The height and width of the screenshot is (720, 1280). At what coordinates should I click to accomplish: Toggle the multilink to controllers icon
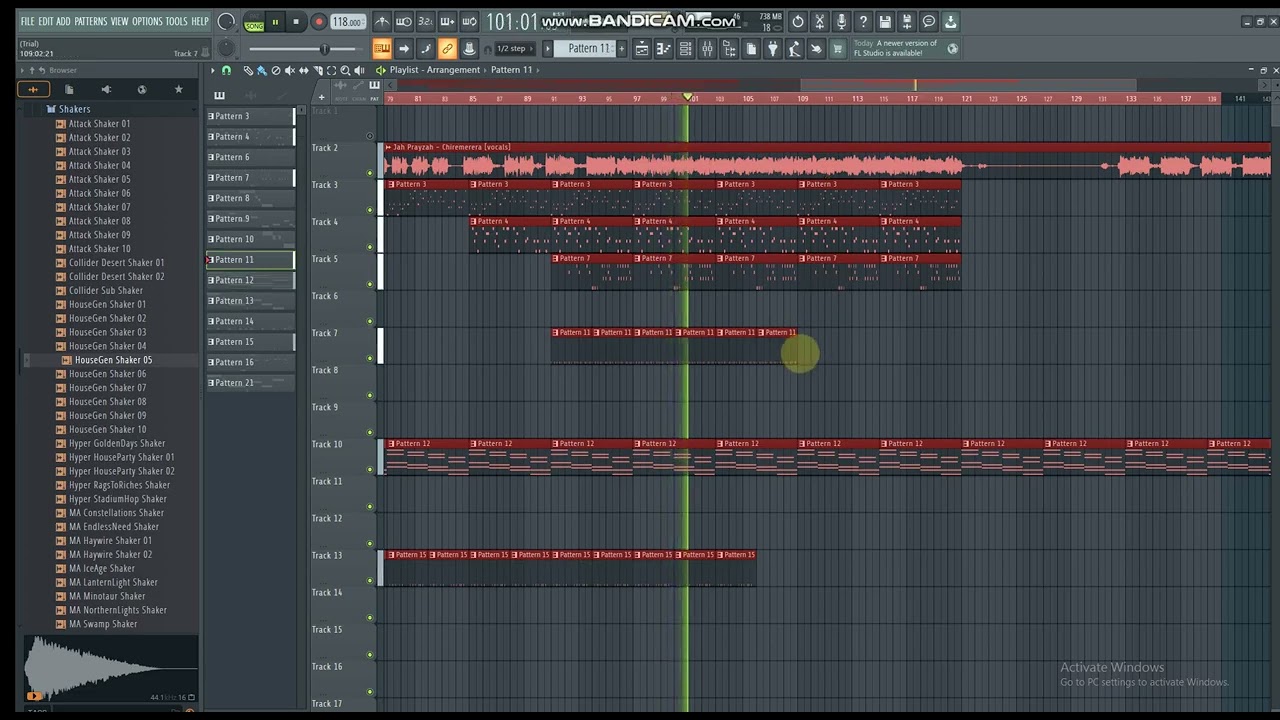click(448, 48)
